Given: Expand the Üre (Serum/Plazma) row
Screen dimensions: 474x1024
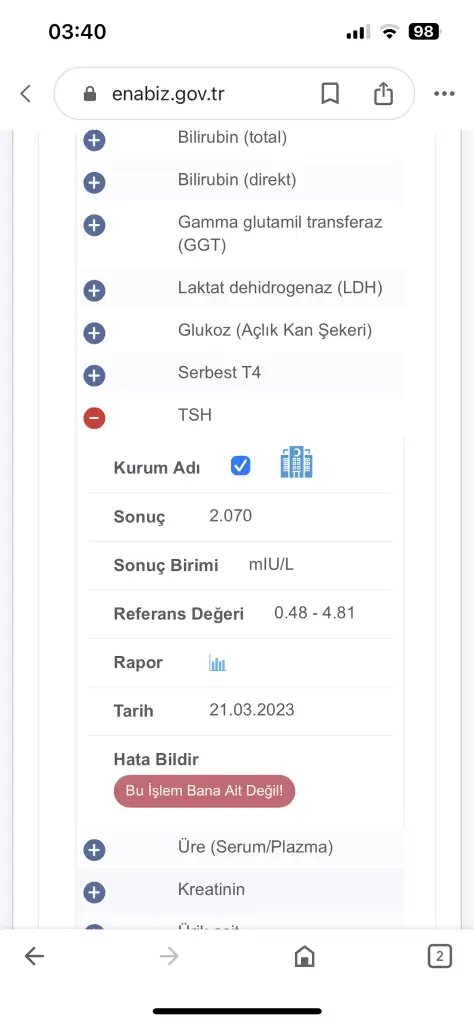Looking at the screenshot, I should pyautogui.click(x=94, y=850).
